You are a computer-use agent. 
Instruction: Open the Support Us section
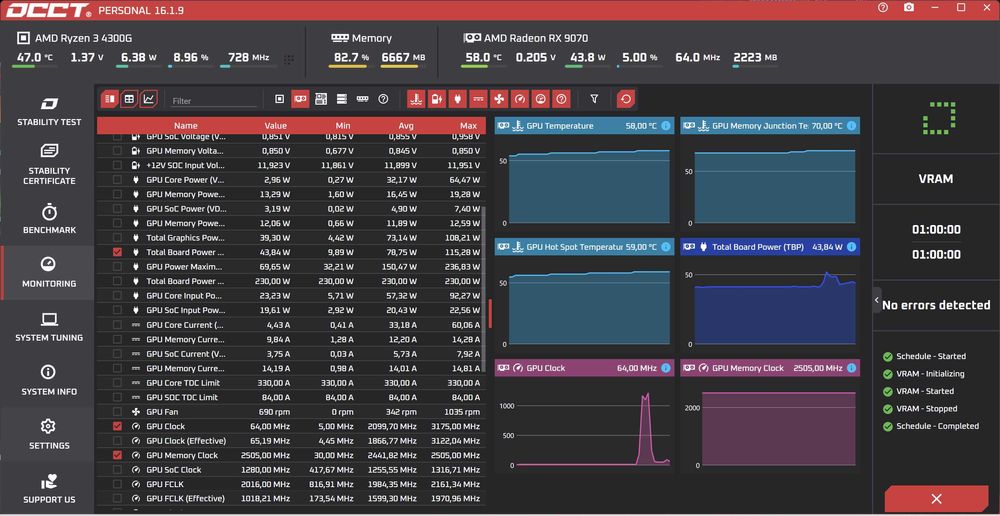(48, 489)
